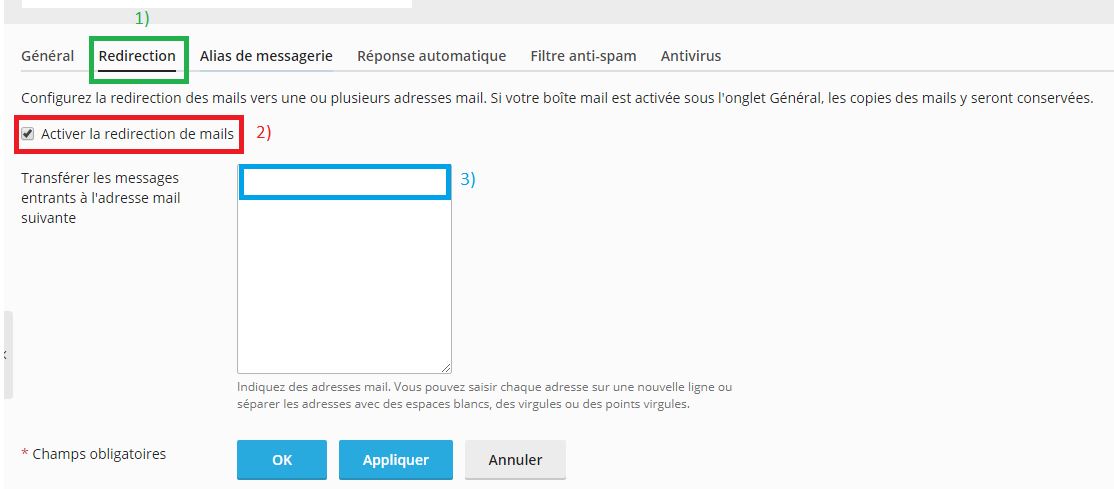The image size is (1114, 489).
Task: Focus the forwarding addresses text area
Action: [x=344, y=280]
